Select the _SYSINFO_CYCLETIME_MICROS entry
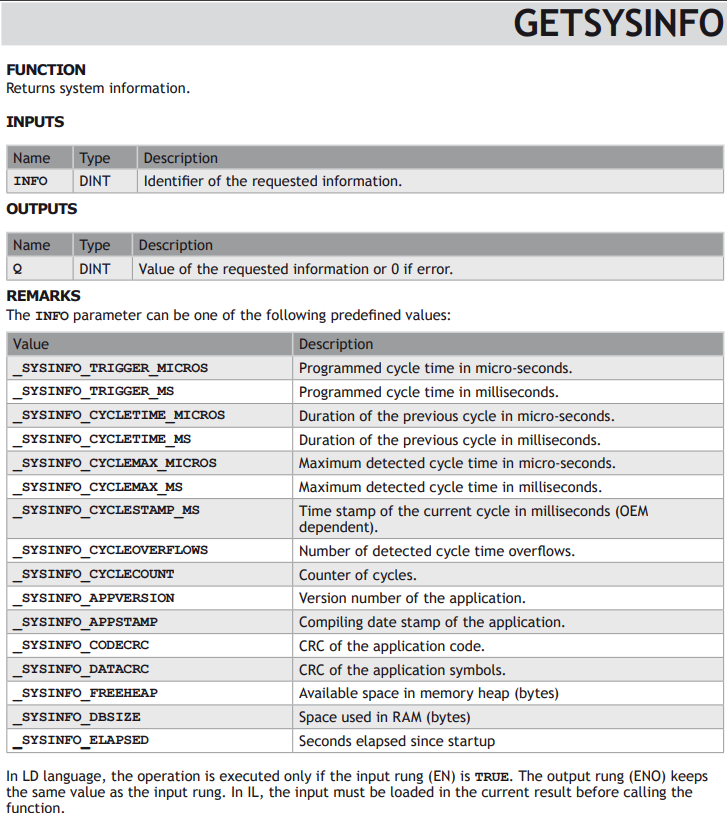Image resolution: width=727 pixels, height=813 pixels. click(x=119, y=415)
